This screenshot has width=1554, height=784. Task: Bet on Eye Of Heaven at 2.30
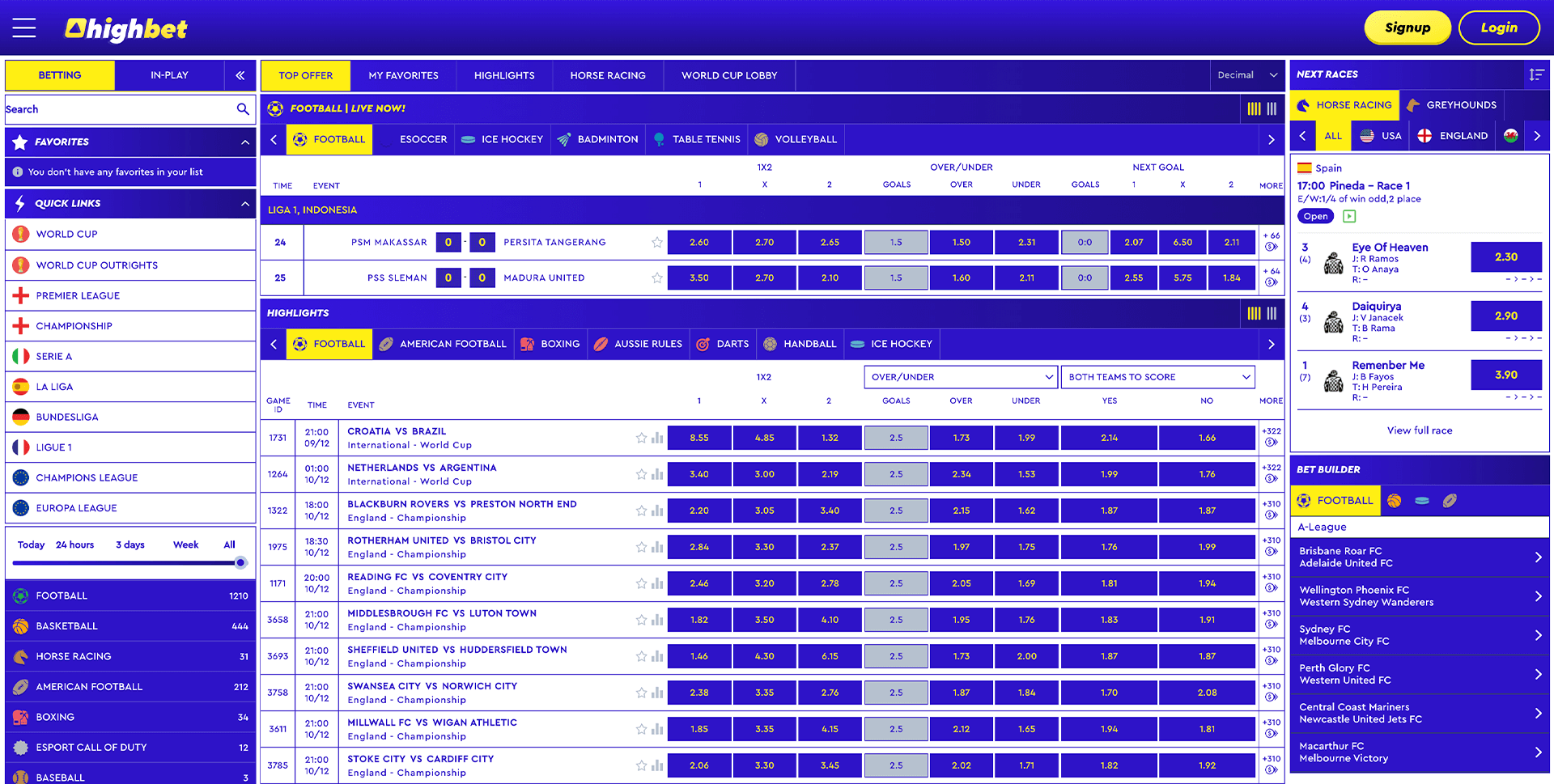(1506, 257)
